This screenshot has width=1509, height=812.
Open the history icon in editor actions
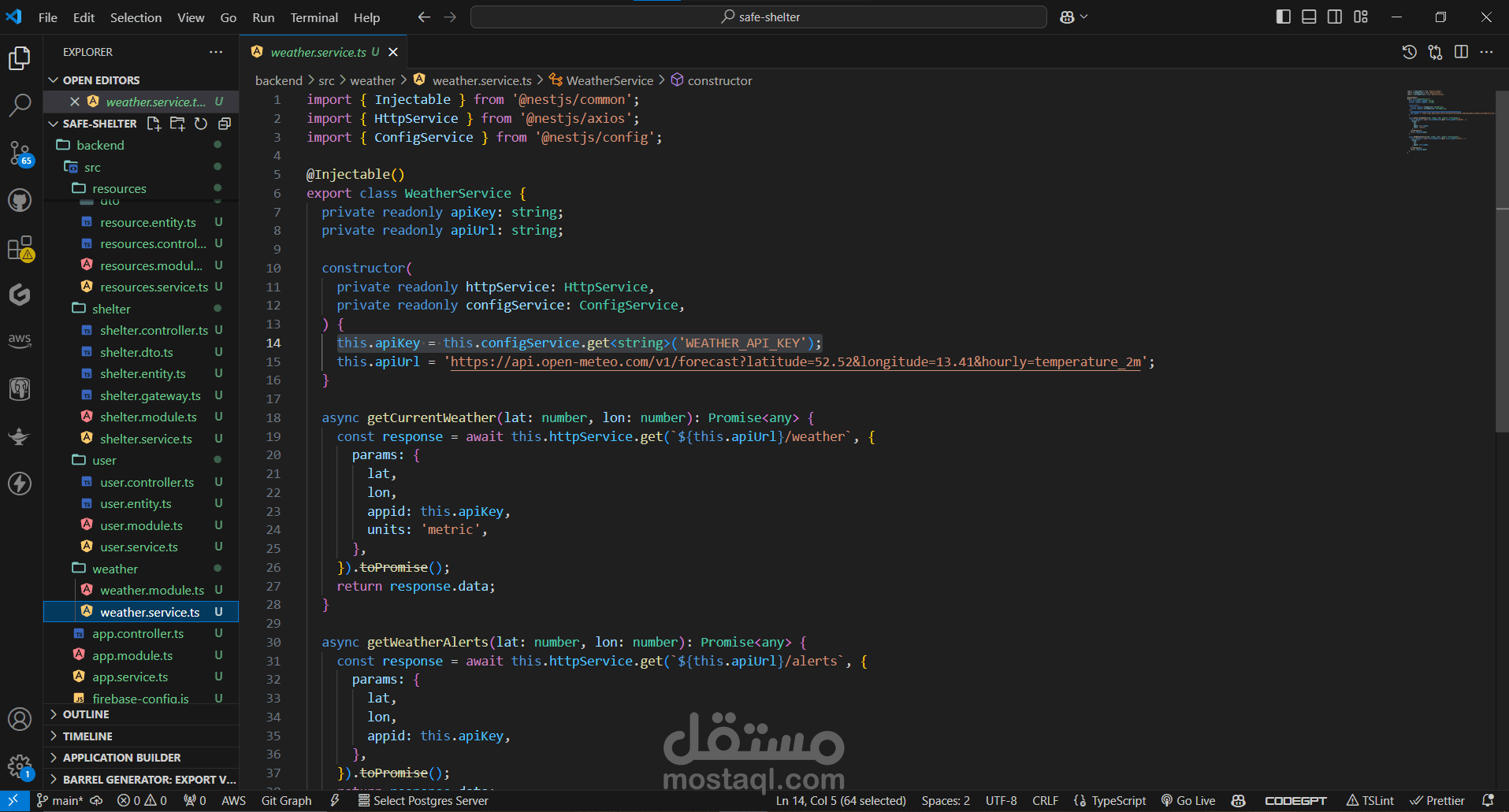(1410, 52)
